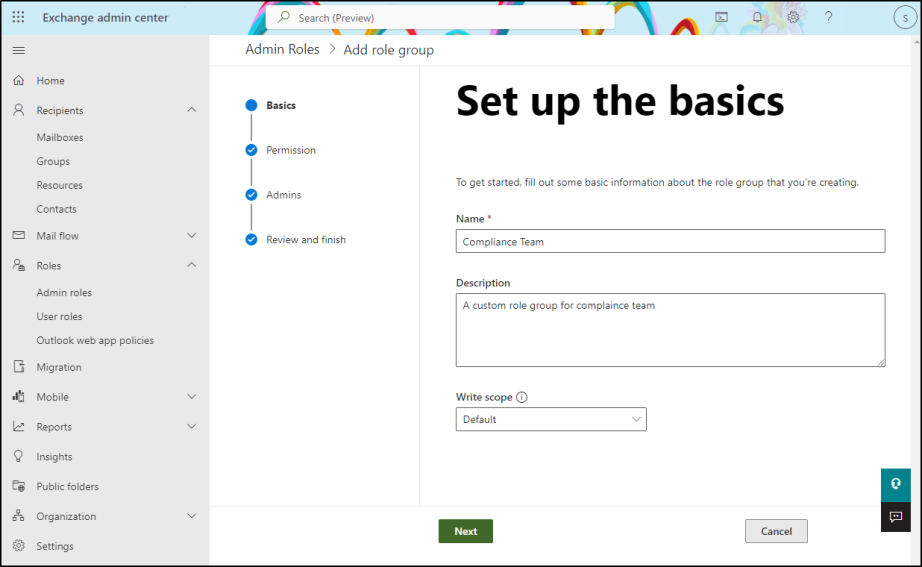Focus the Search (Preview) box
Screen dimensions: 922x567
point(440,18)
